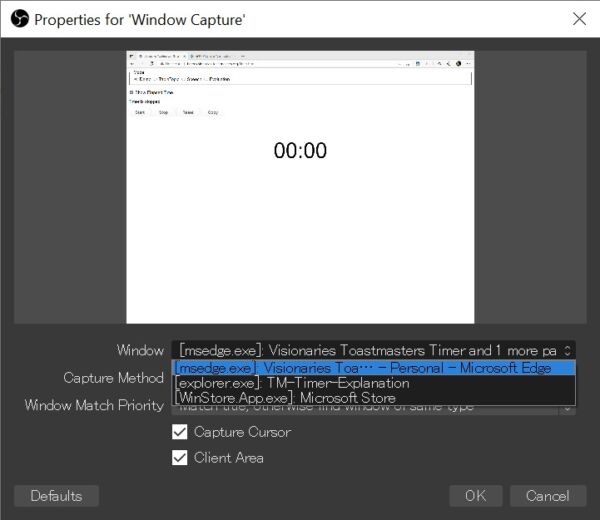Screen dimensions: 600x520
Task: Click the Window Match Priority label
Action: (94, 405)
